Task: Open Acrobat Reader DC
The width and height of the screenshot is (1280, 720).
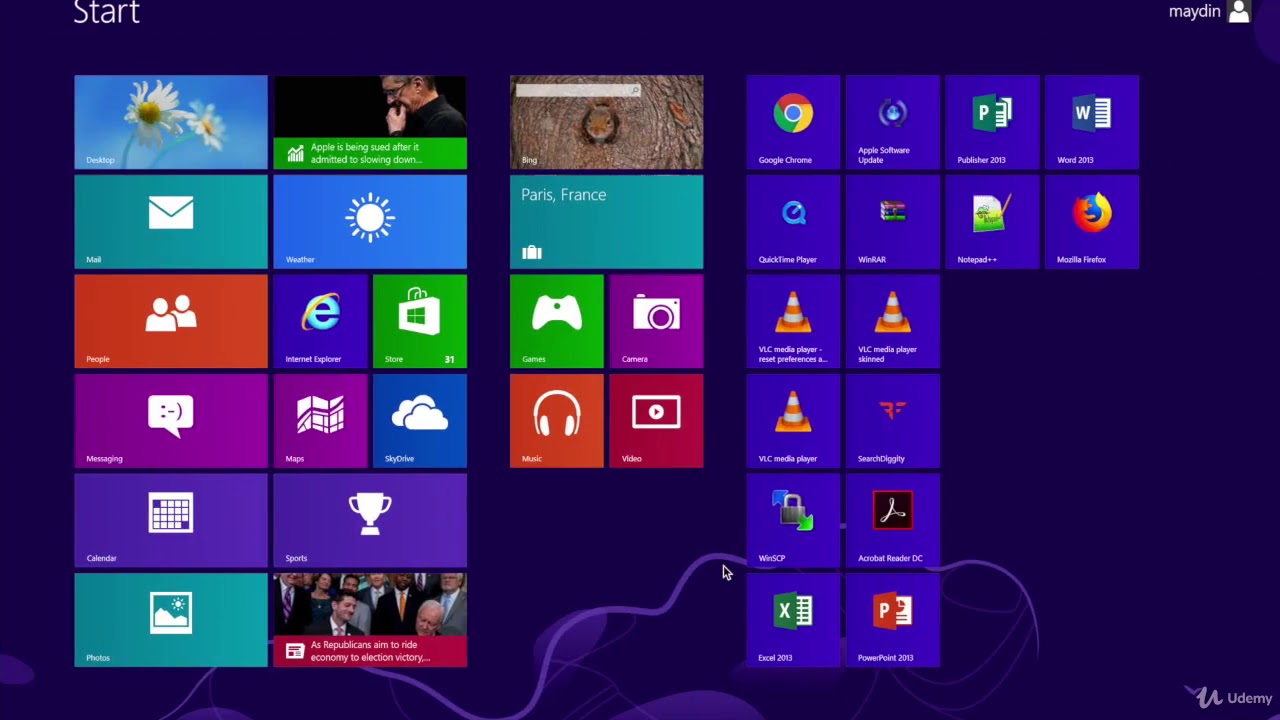Action: pyautogui.click(x=893, y=521)
